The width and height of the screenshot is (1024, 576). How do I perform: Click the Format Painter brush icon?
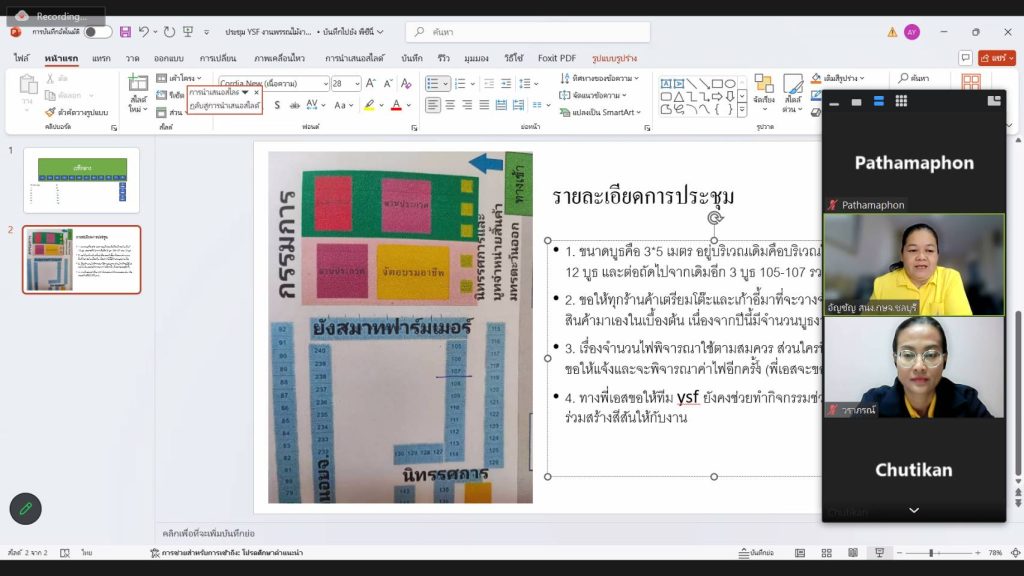tap(50, 112)
